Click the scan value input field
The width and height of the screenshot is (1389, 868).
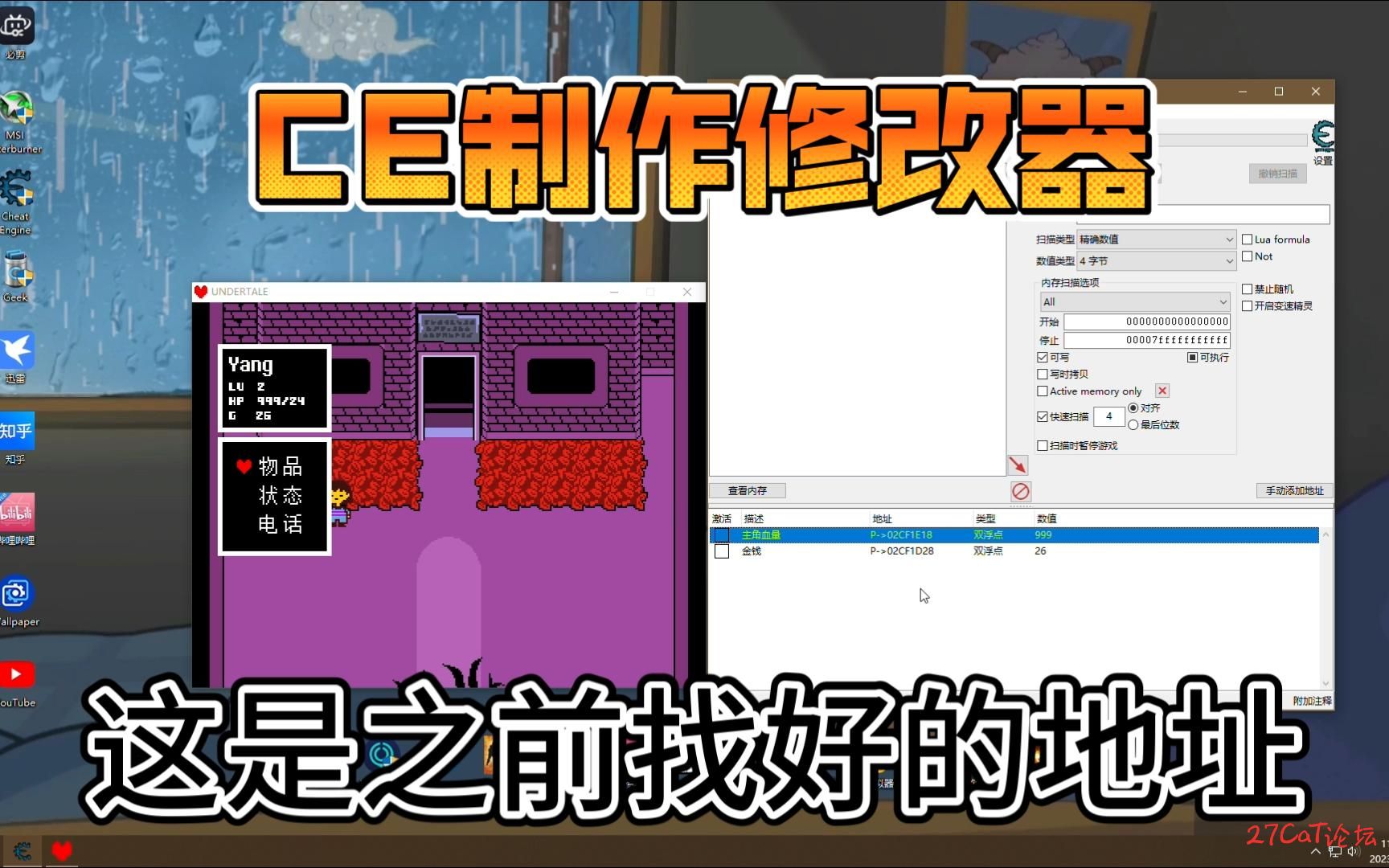1203,214
